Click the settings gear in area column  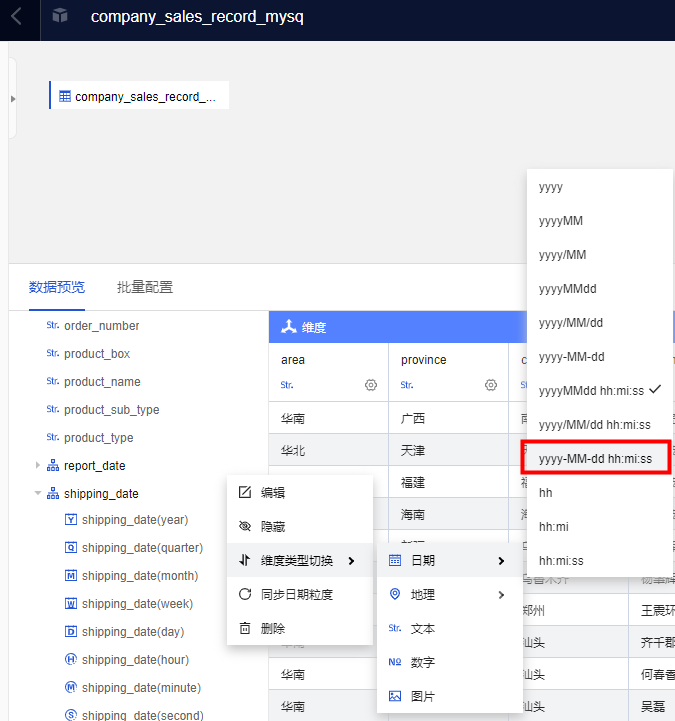coord(371,385)
